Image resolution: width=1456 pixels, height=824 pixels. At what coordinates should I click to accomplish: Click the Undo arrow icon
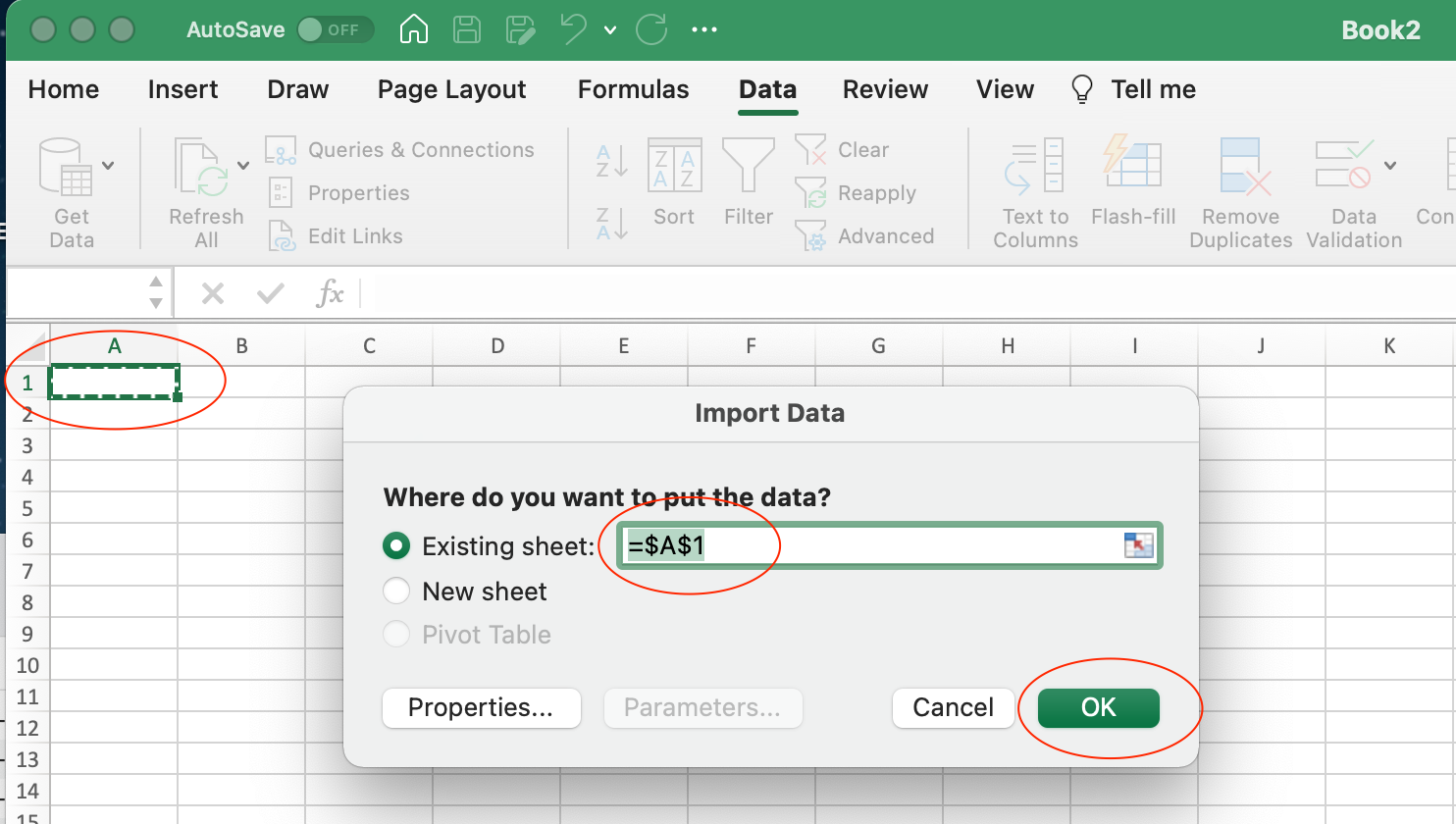[x=573, y=29]
